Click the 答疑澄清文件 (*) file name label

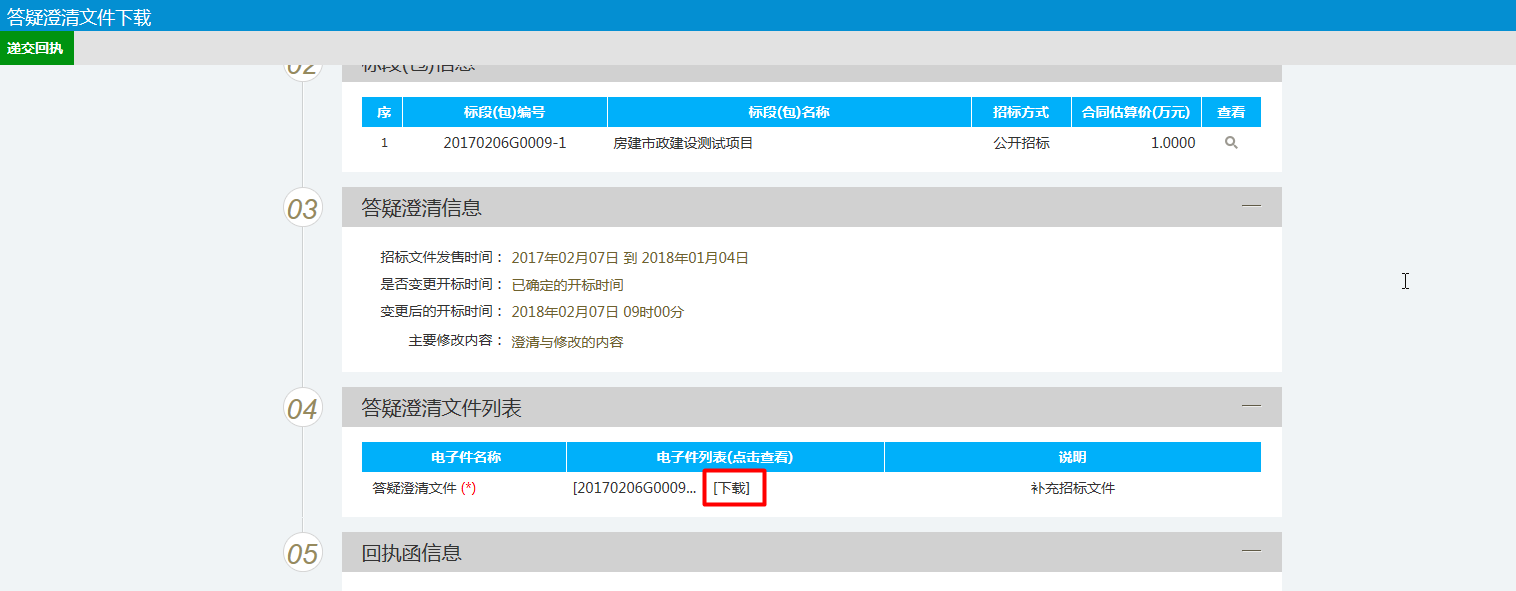[421, 489]
